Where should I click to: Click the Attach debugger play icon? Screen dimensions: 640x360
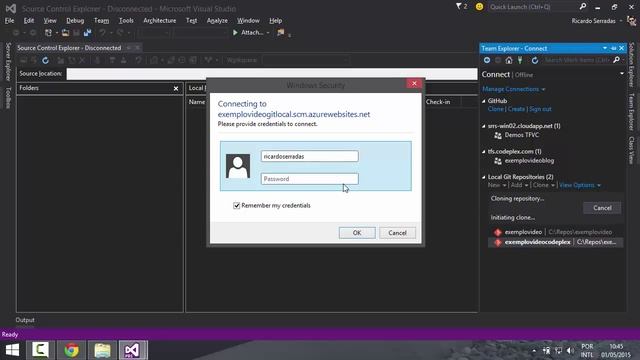click(x=235, y=32)
